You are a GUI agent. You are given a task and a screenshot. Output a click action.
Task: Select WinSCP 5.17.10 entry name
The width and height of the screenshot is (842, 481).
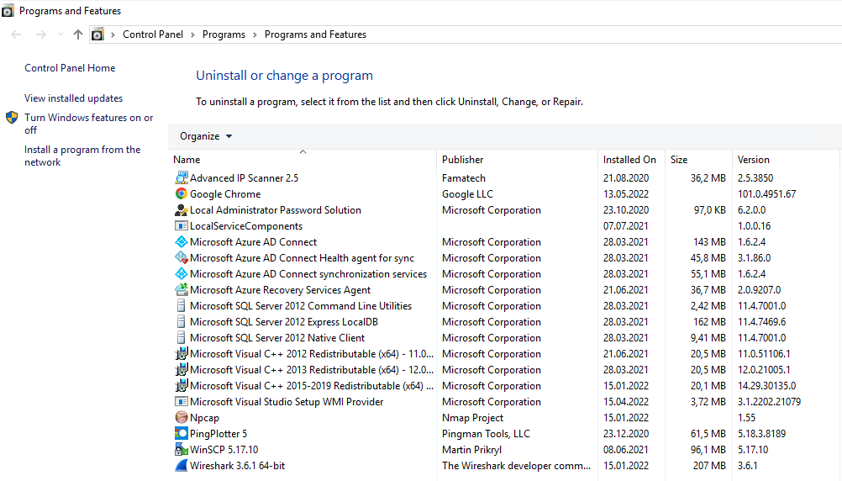[x=224, y=449]
